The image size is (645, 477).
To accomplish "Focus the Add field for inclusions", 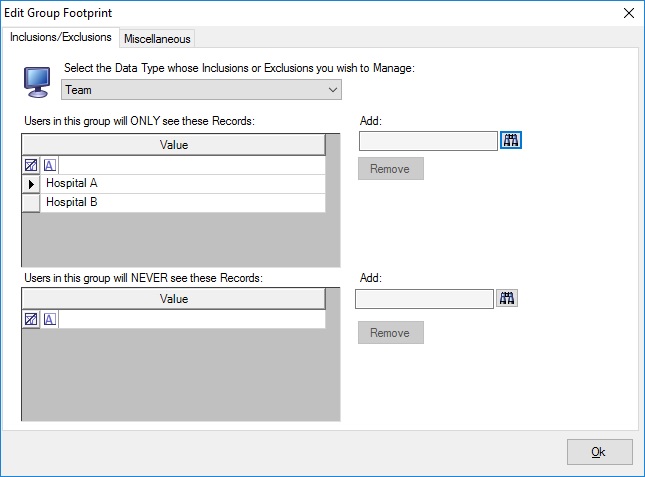I will pyautogui.click(x=427, y=141).
